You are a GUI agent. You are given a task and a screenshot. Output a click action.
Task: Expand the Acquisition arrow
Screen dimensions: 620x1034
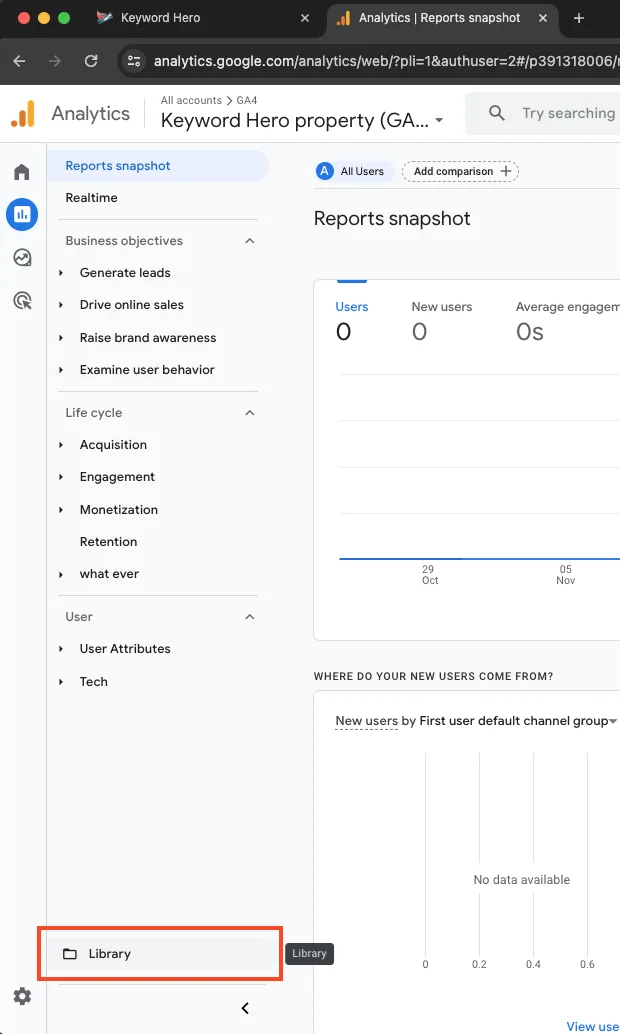tap(61, 445)
